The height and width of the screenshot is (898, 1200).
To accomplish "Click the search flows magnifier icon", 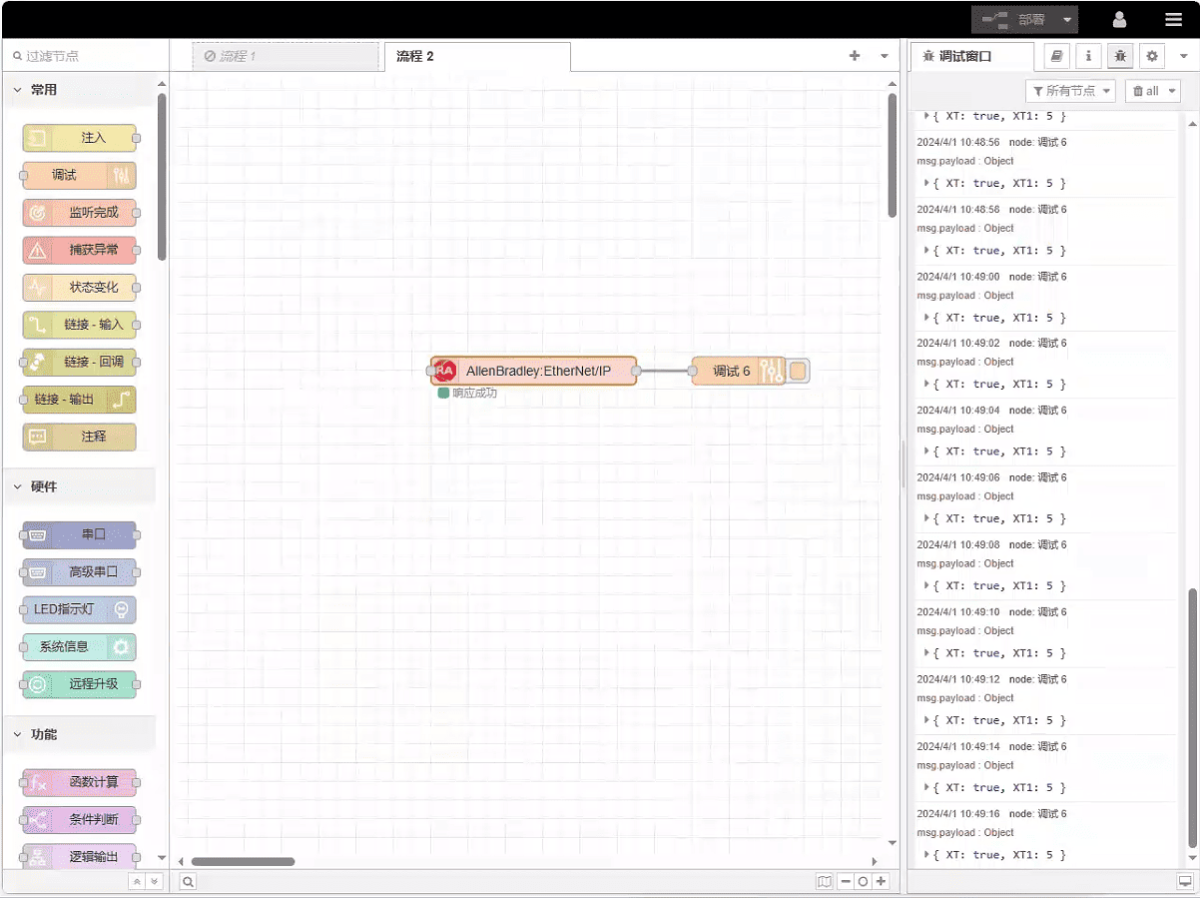I will tap(188, 881).
